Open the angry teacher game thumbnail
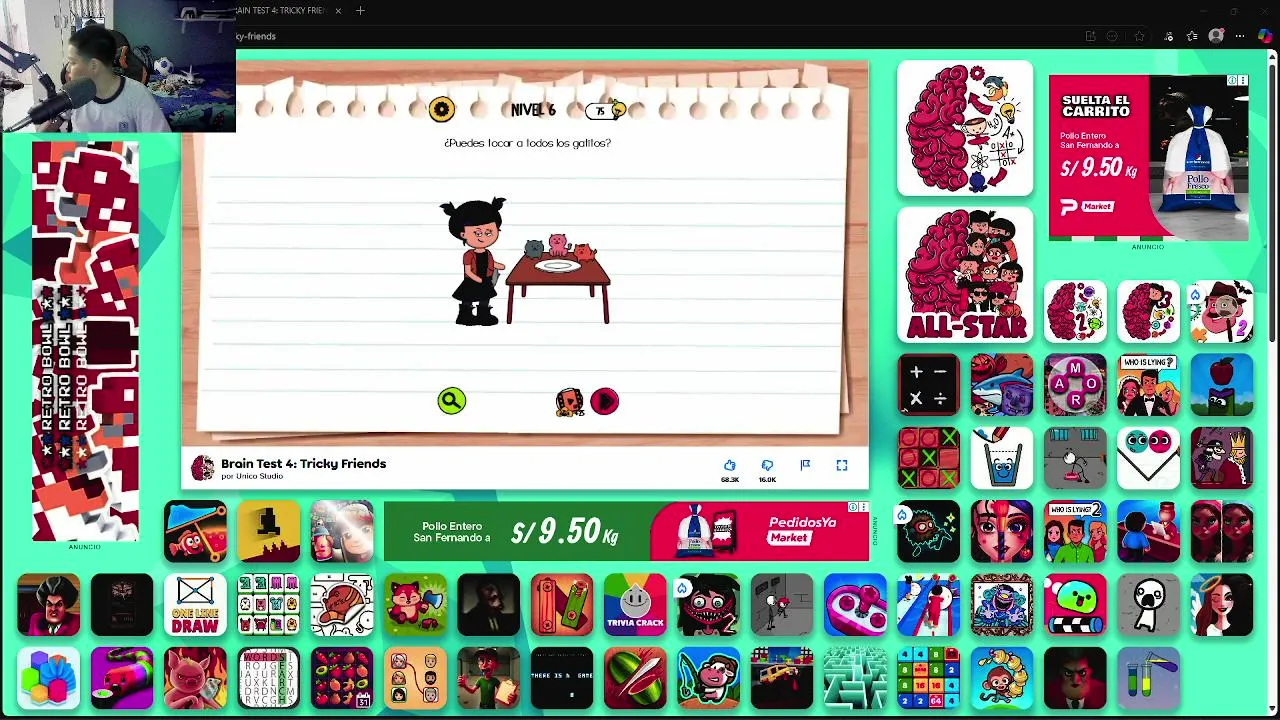The image size is (1280, 720). (x=48, y=604)
